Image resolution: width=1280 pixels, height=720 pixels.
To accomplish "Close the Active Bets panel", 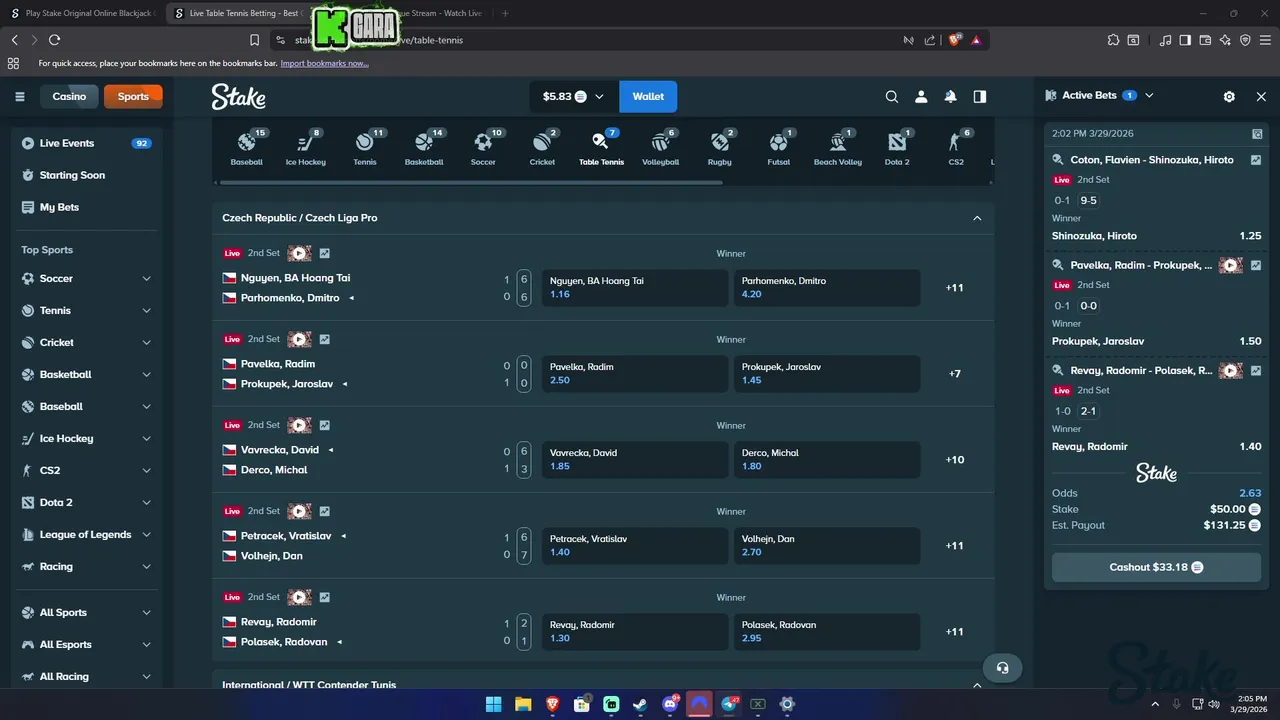I will [x=1261, y=96].
